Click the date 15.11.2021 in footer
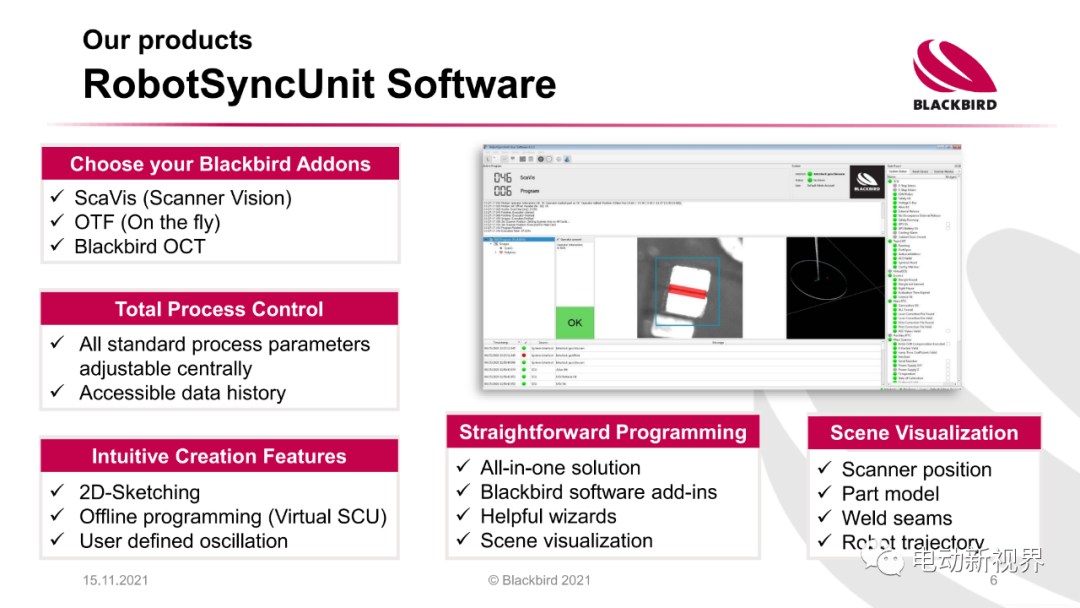The height and width of the screenshot is (608, 1080). pyautogui.click(x=116, y=580)
